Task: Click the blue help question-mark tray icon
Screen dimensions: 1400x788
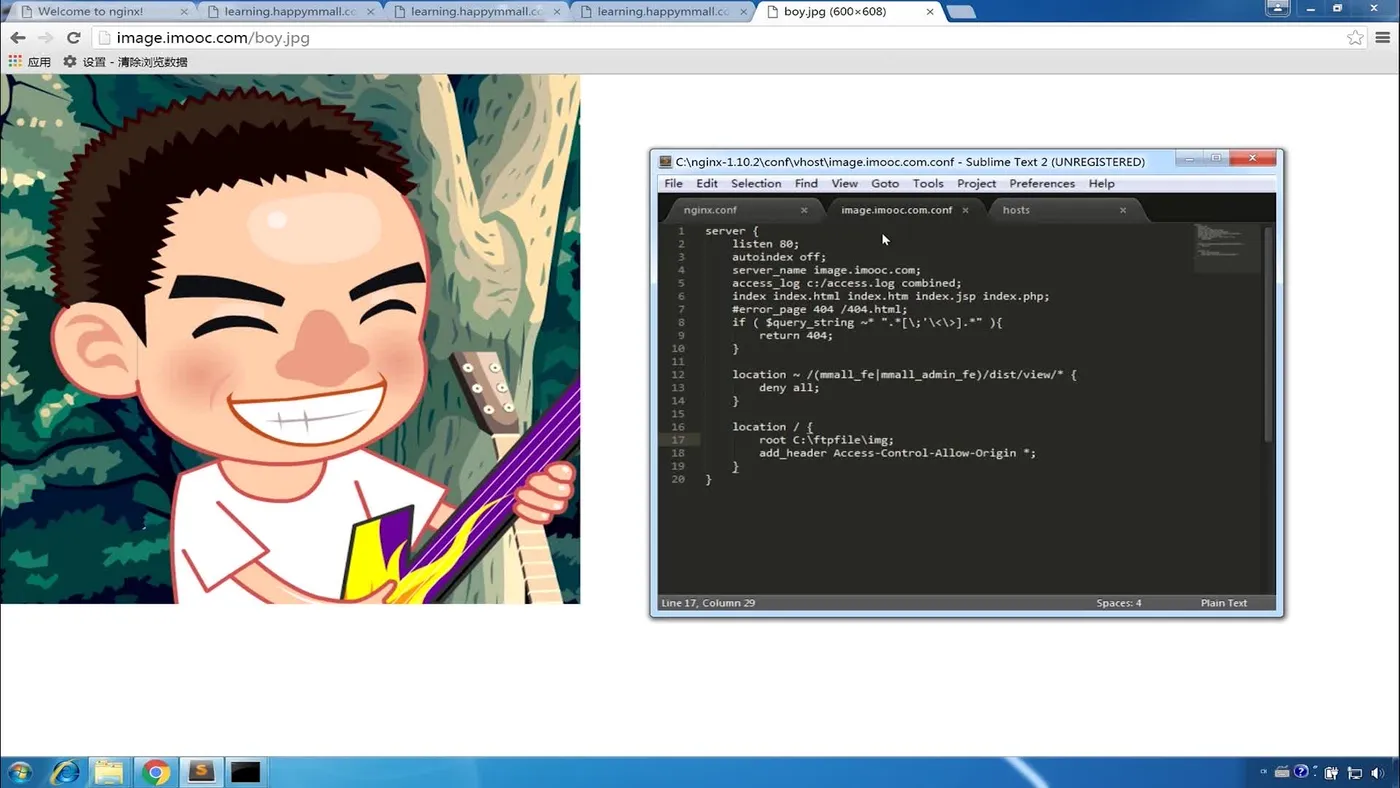Action: [1301, 772]
